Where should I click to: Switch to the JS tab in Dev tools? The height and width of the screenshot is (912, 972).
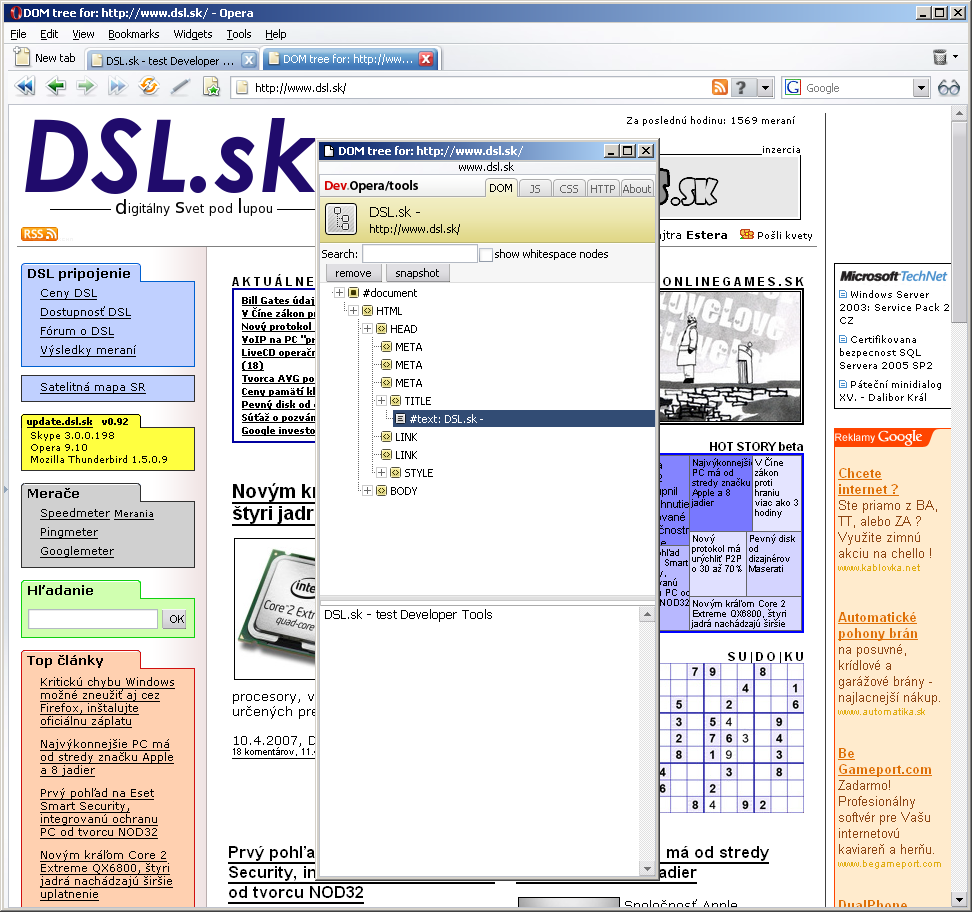coord(535,188)
